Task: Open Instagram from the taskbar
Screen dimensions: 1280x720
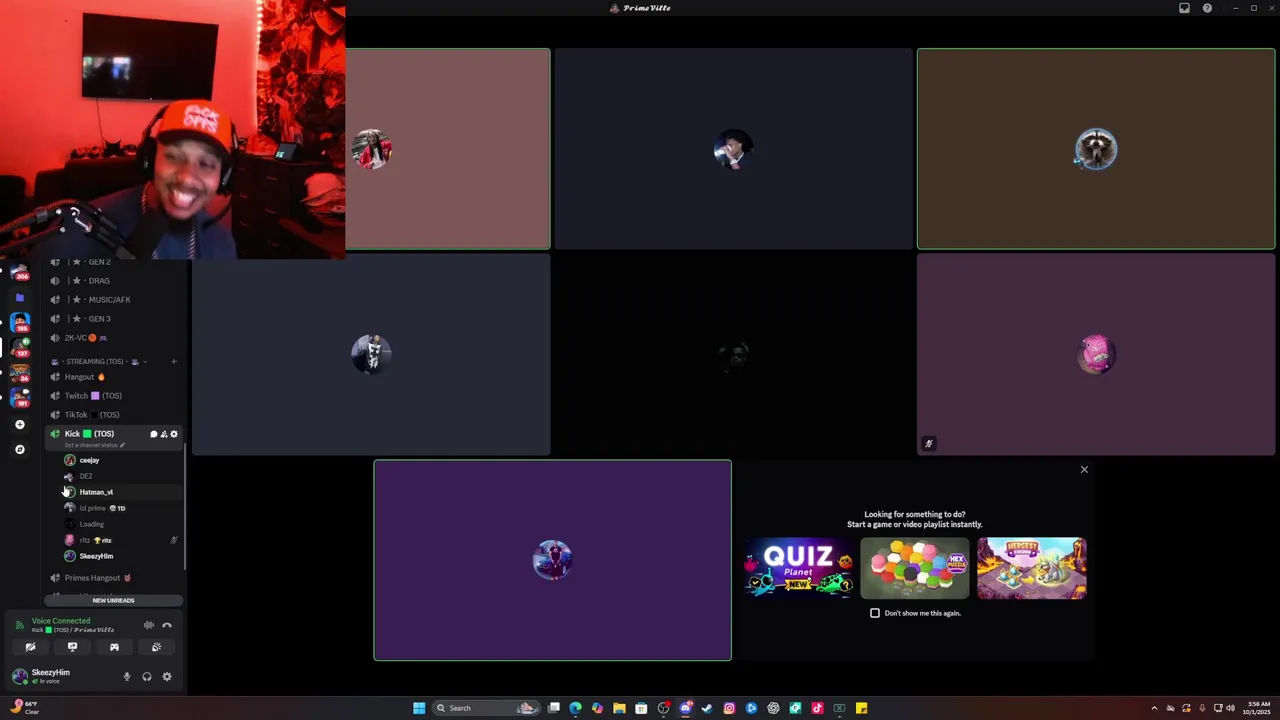Action: (x=729, y=708)
